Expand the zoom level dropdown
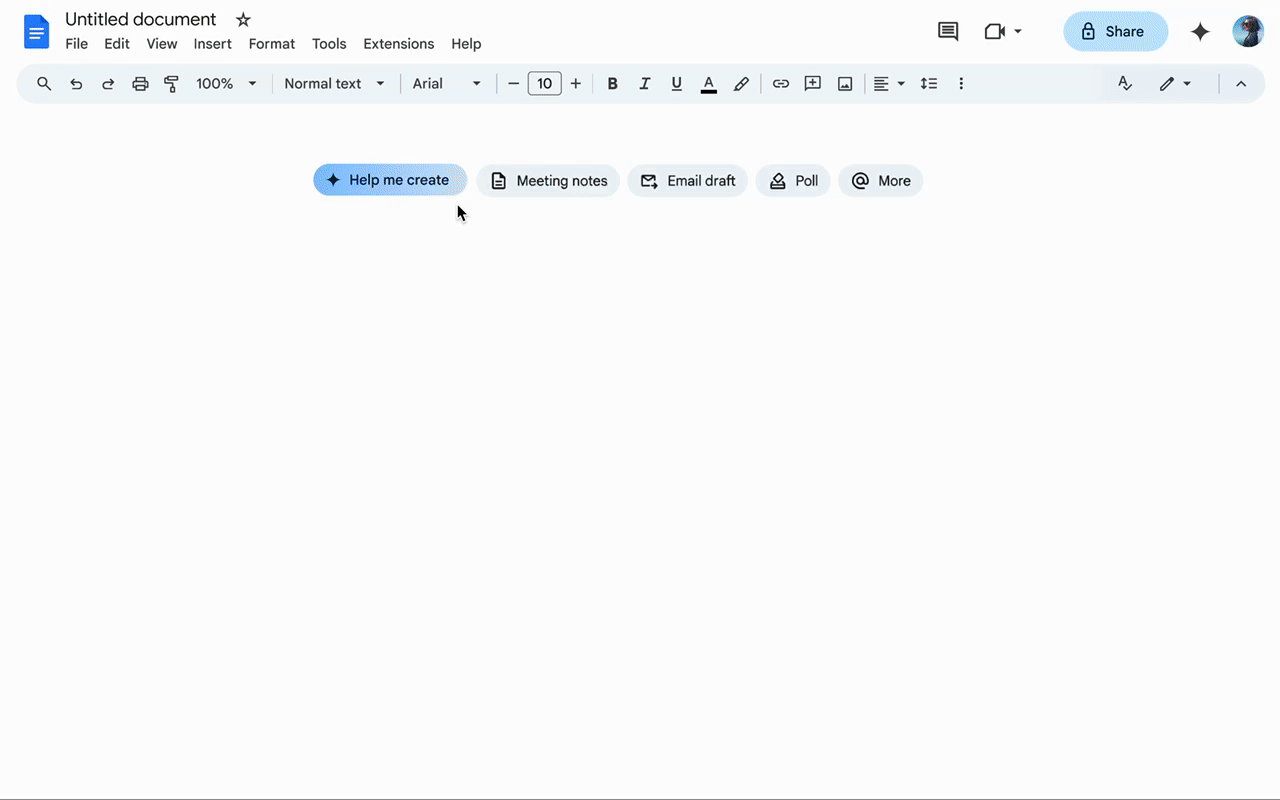Image resolution: width=1280 pixels, height=800 pixels. (252, 84)
